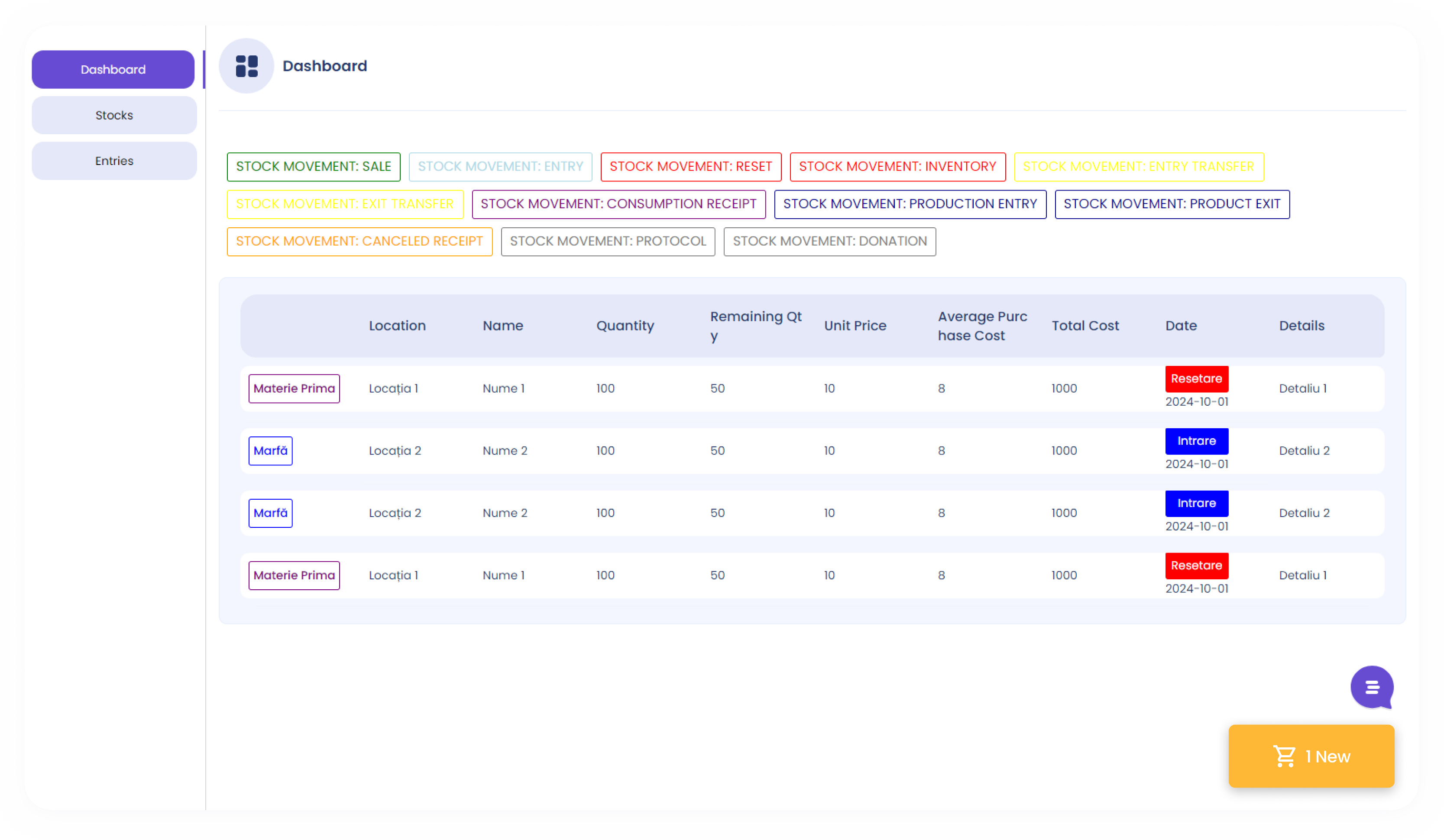Image resolution: width=1444 pixels, height=840 pixels.
Task: Click the red Resetare label in first row
Action: 1196,379
